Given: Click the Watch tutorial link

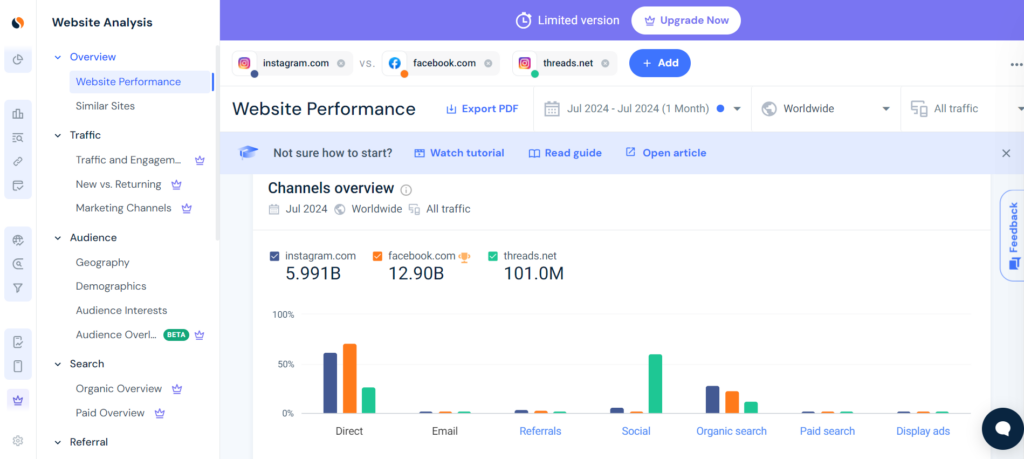Looking at the screenshot, I should tap(459, 153).
